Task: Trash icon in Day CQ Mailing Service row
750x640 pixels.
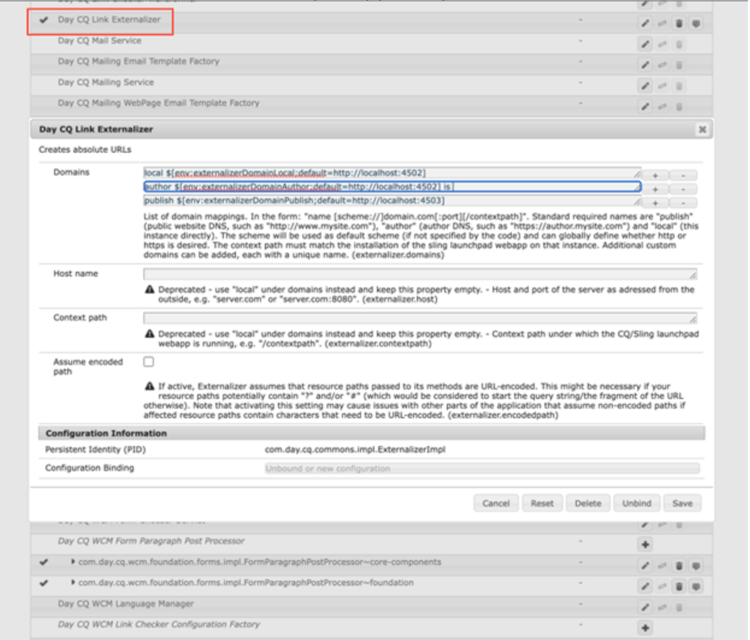Action: 679,86
